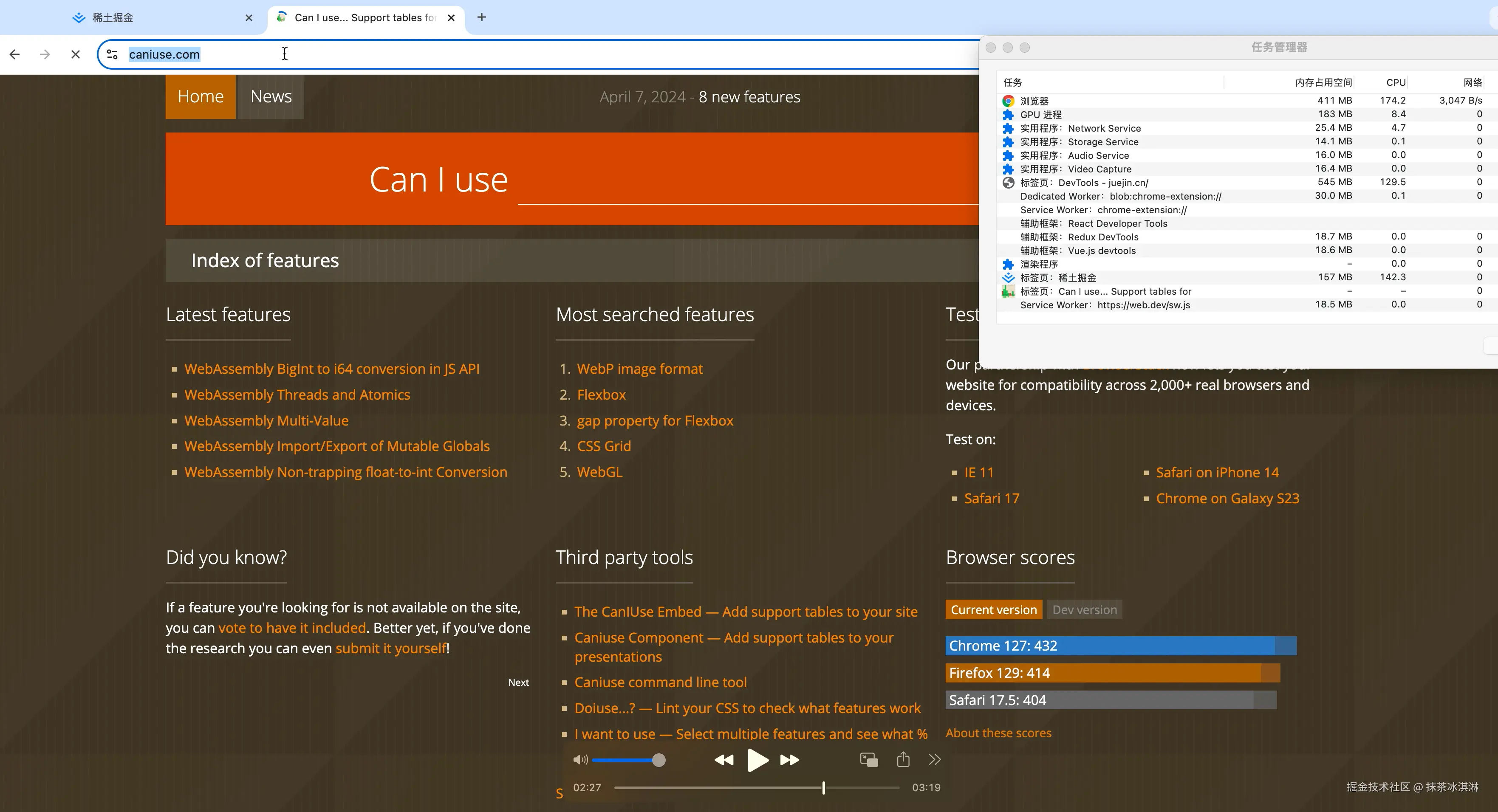Screen dimensions: 1498x812
Task: Click the share icon in player
Action: 903,759
